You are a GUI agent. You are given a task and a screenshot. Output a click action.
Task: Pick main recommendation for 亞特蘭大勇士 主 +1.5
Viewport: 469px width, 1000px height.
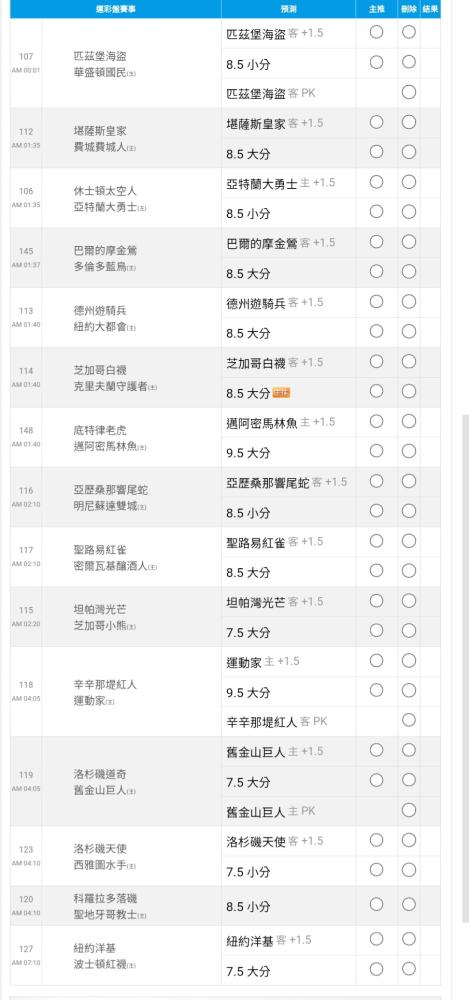click(x=376, y=182)
